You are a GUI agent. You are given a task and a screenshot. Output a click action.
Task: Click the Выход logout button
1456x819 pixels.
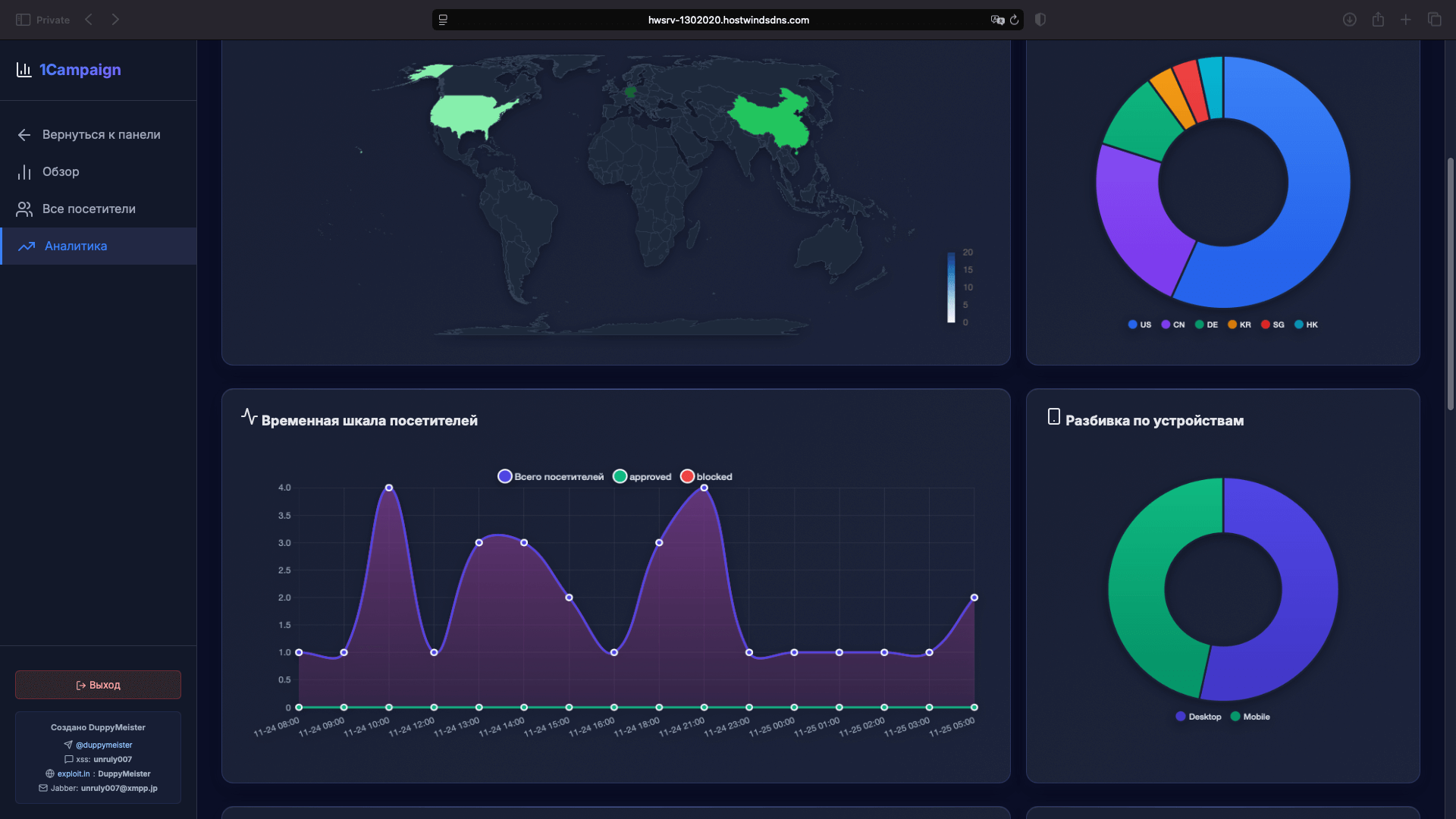98,685
